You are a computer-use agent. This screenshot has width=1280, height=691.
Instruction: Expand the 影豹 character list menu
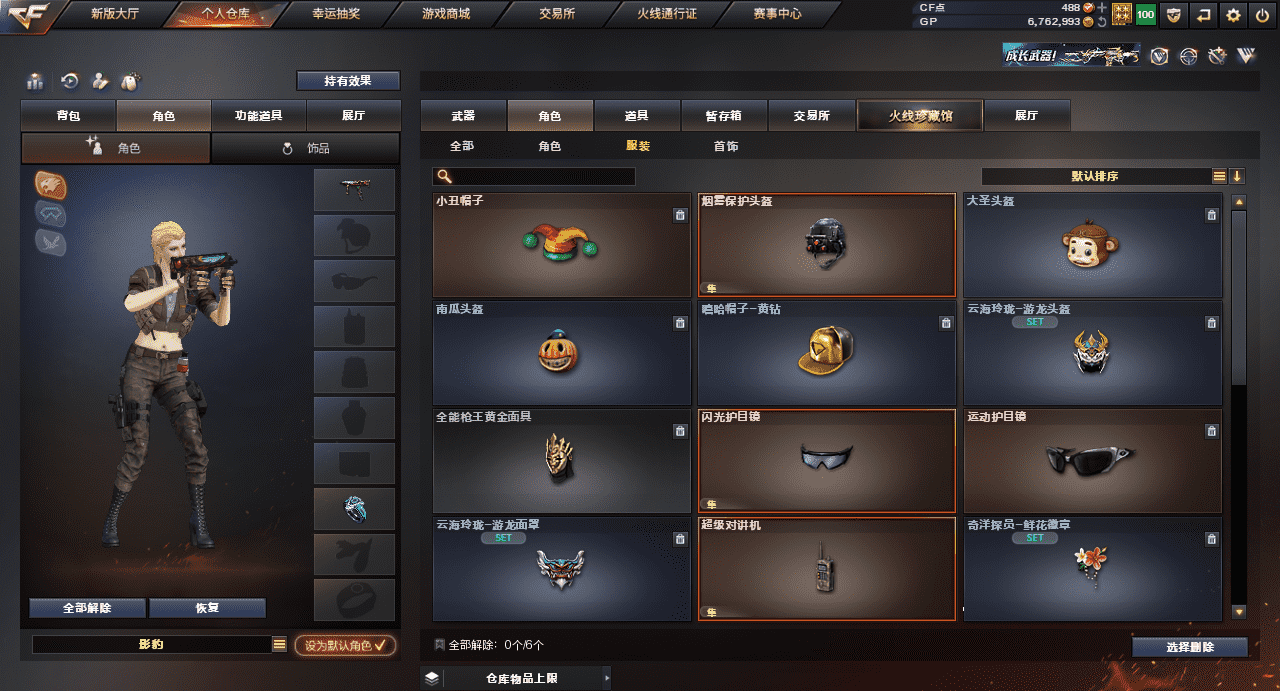(x=279, y=645)
